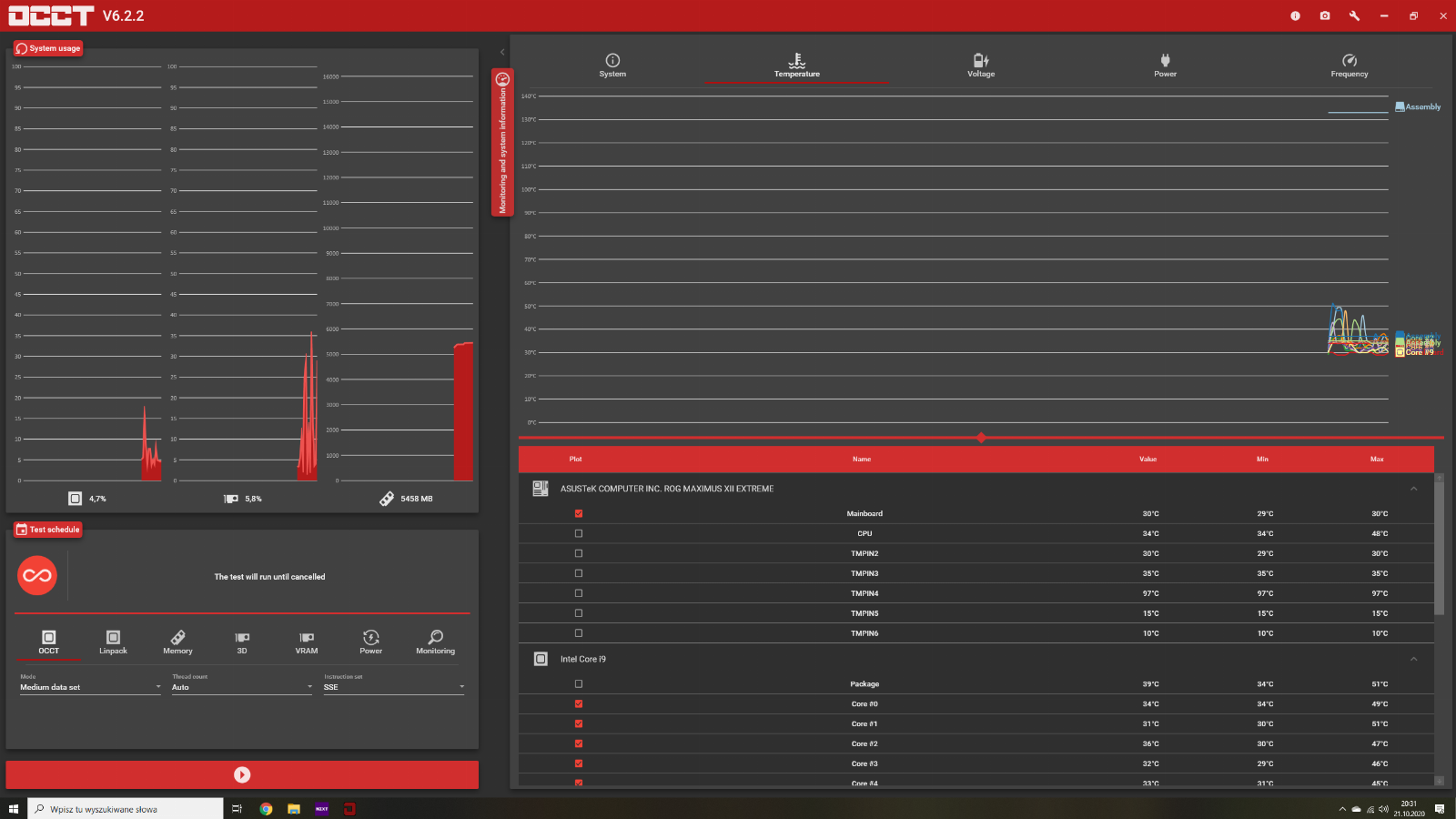The width and height of the screenshot is (1456, 819).
Task: Click the CPU icon beside Intel Core i9
Action: tap(541, 659)
